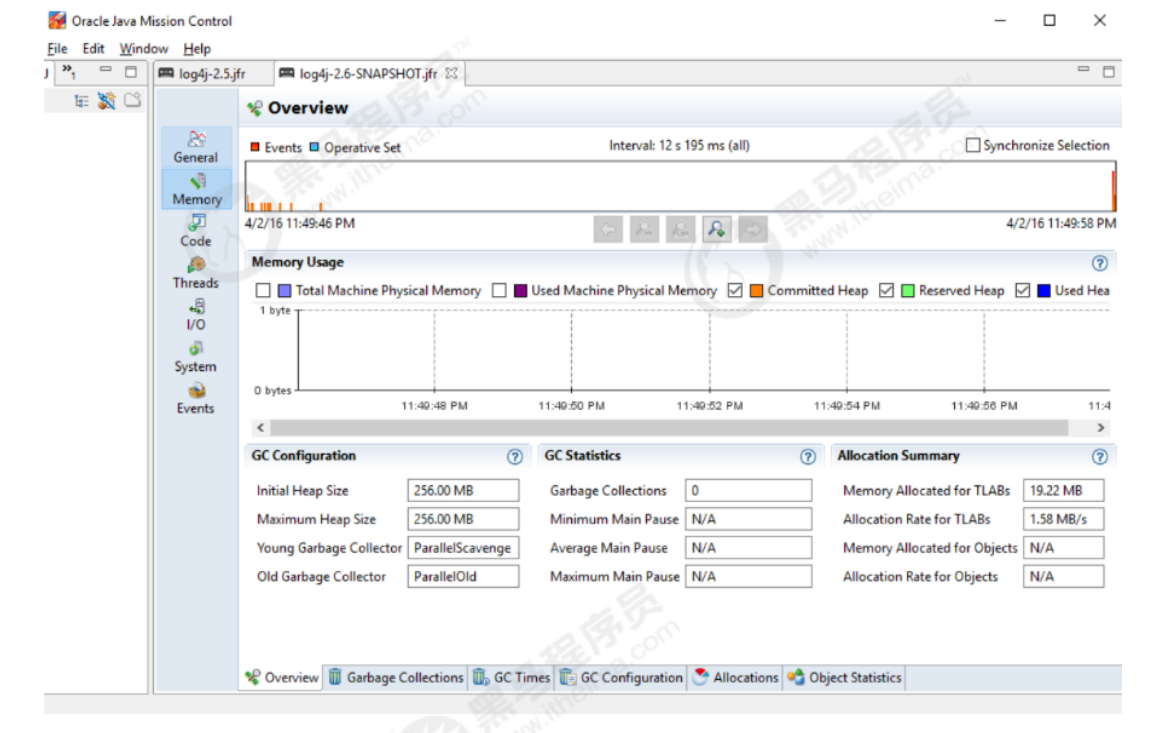1166x733 pixels.
Task: Switch to Object Statistics tab
Action: (845, 678)
